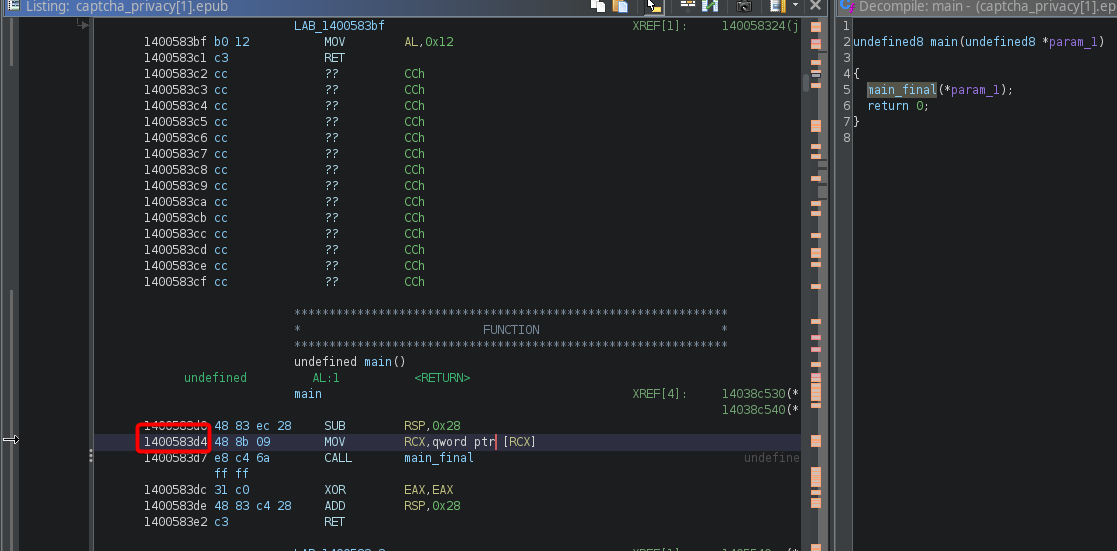This screenshot has height=551, width=1117.
Task: Open dropdown arrow next to Listing options icon
Action: click(x=795, y=6)
